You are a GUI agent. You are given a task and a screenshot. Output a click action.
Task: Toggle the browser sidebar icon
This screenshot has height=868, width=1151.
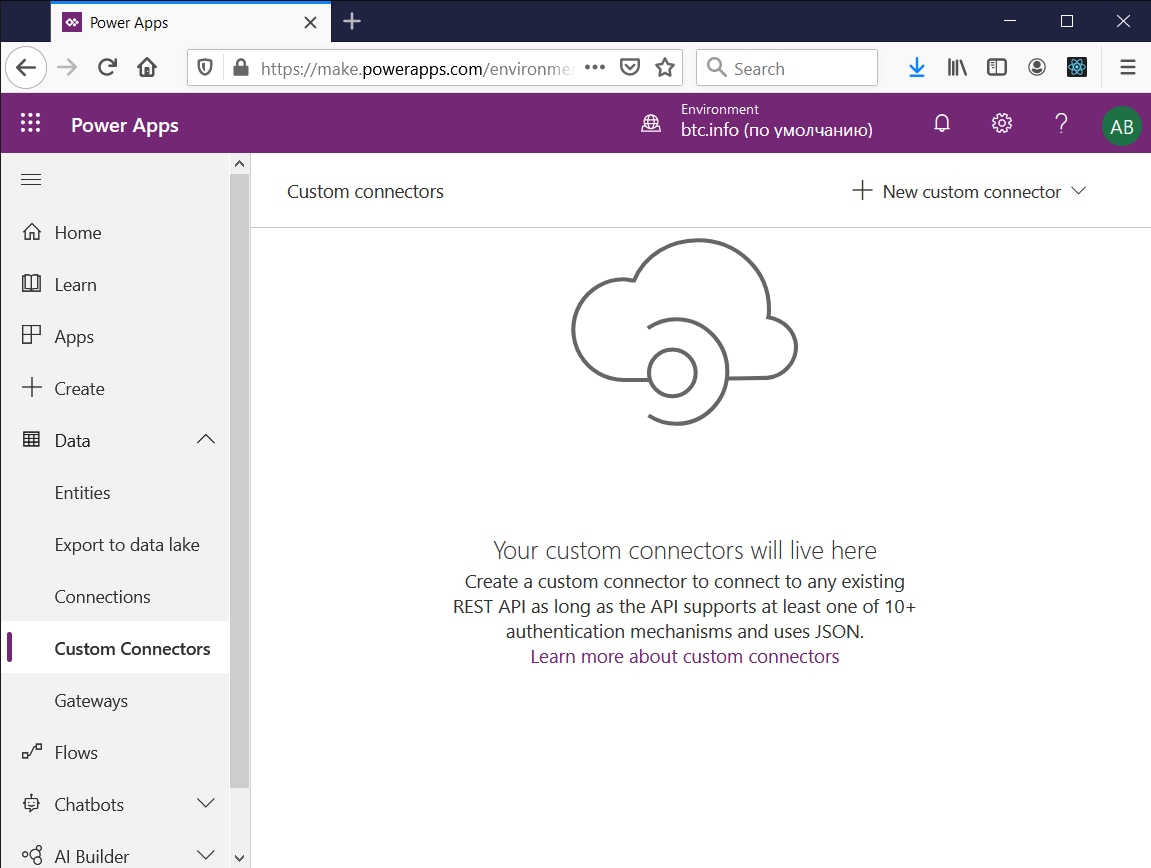[997, 68]
